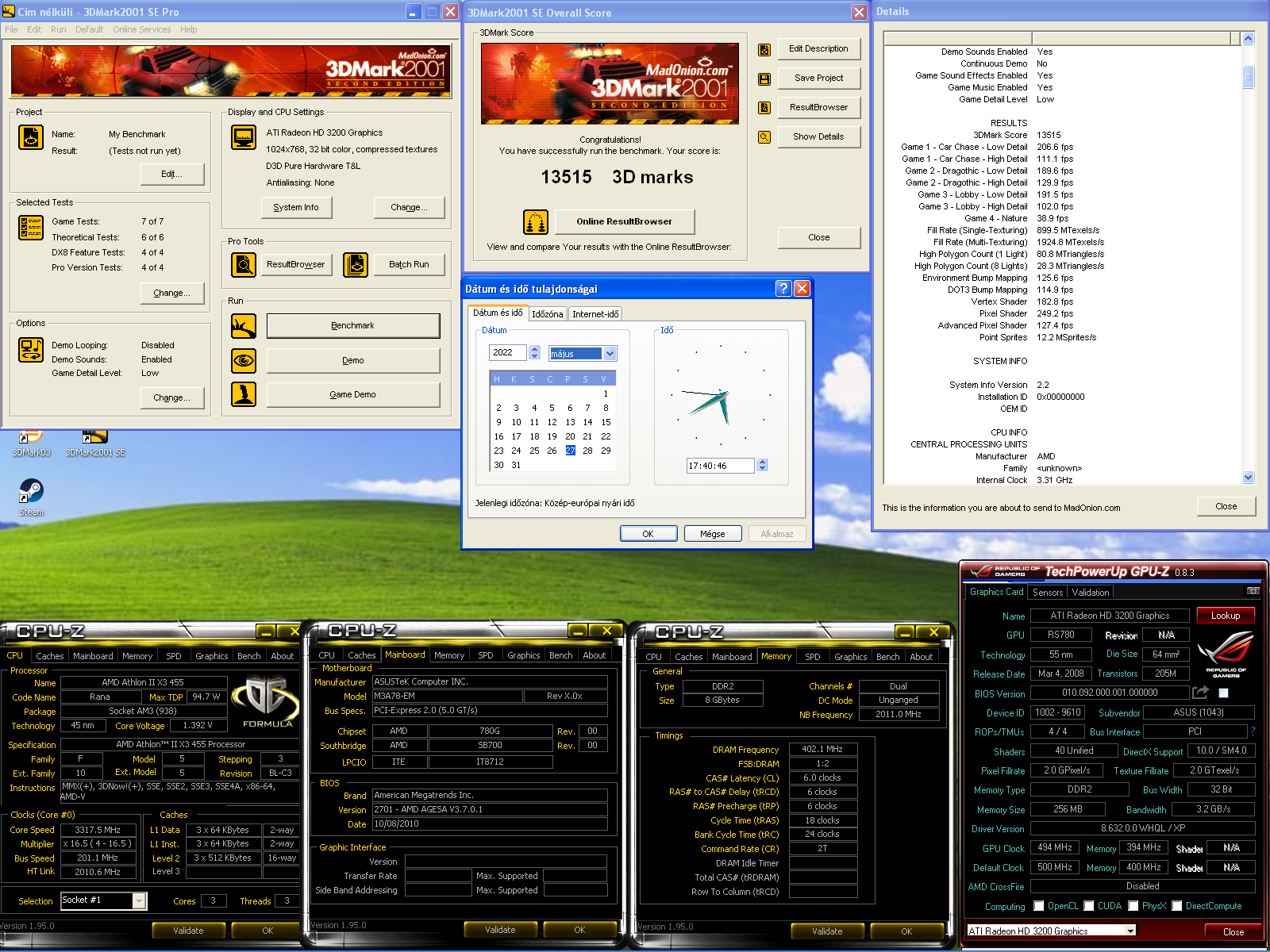Click the System Info button
This screenshot has height=952, width=1270.
tap(296, 208)
